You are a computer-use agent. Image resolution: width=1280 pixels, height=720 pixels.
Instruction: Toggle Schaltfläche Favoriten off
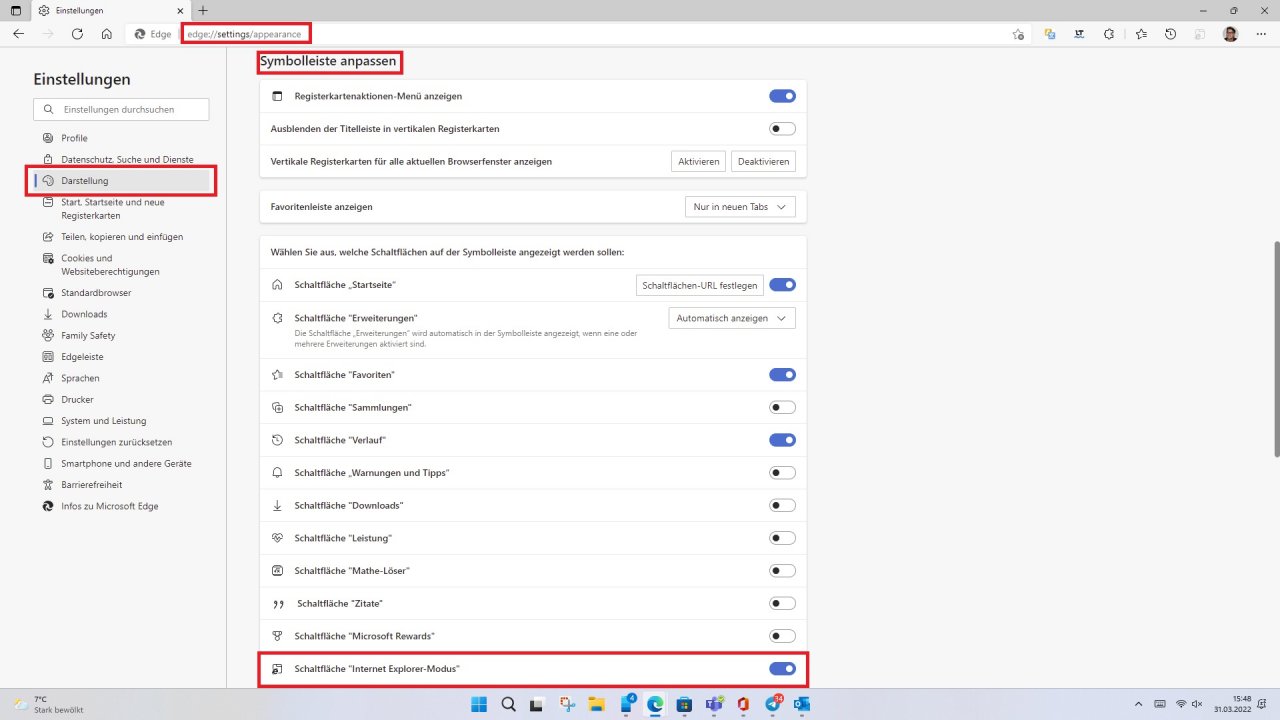(x=782, y=374)
